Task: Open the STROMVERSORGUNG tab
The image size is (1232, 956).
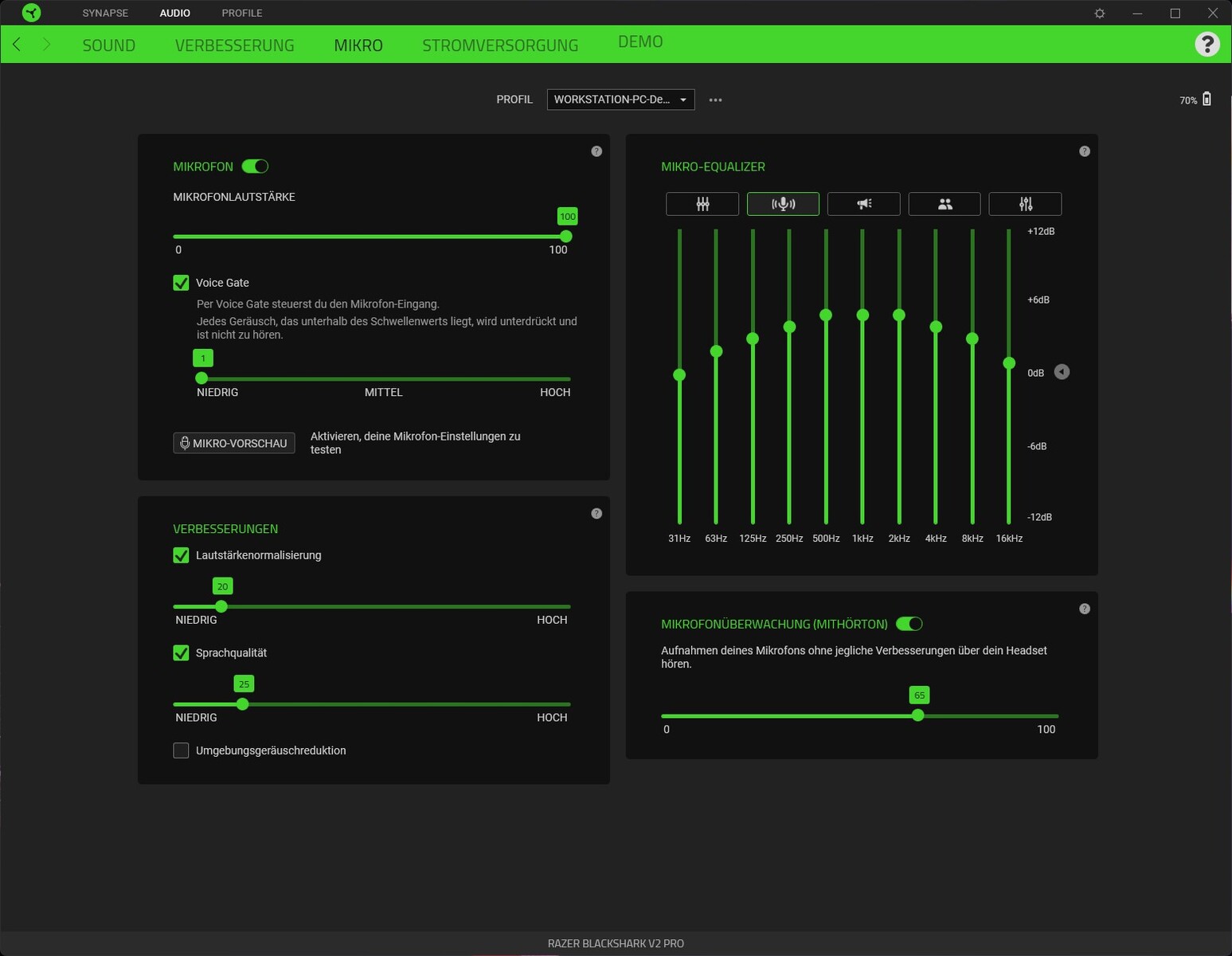Action: pos(500,45)
